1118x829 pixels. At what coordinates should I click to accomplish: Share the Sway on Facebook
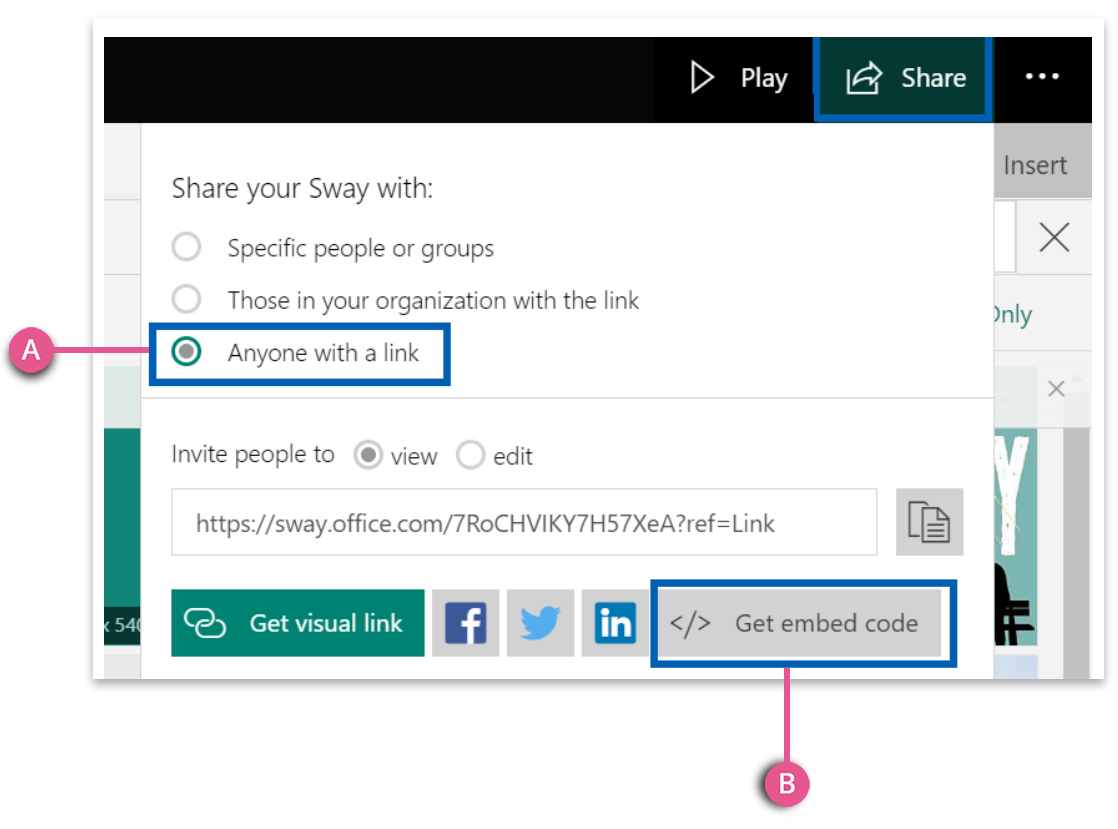click(x=465, y=622)
